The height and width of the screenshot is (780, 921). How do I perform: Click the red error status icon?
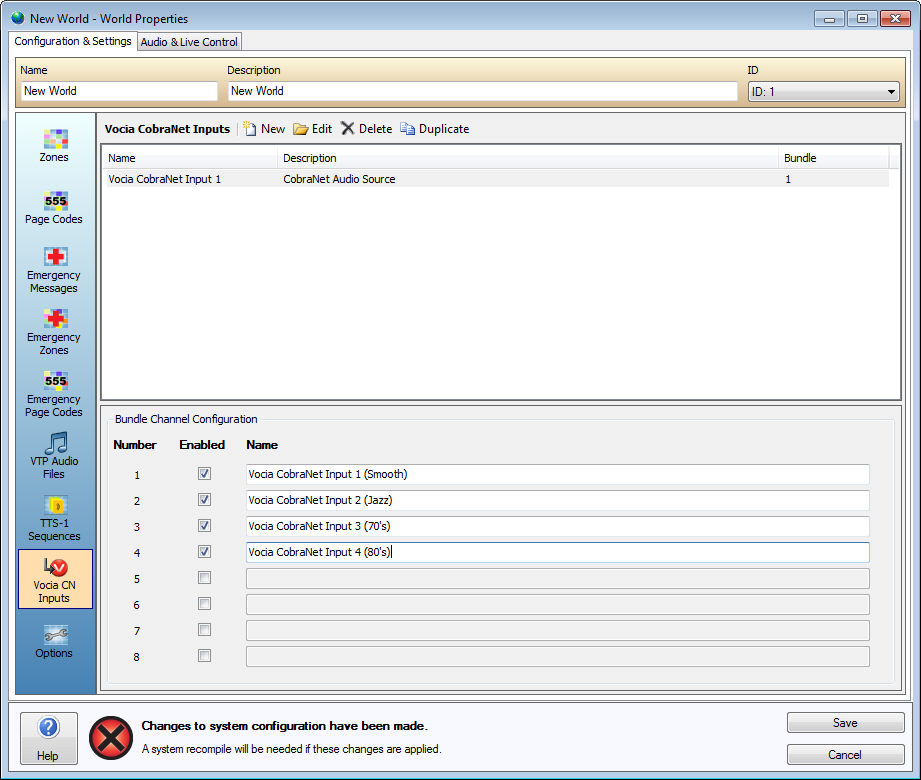110,738
